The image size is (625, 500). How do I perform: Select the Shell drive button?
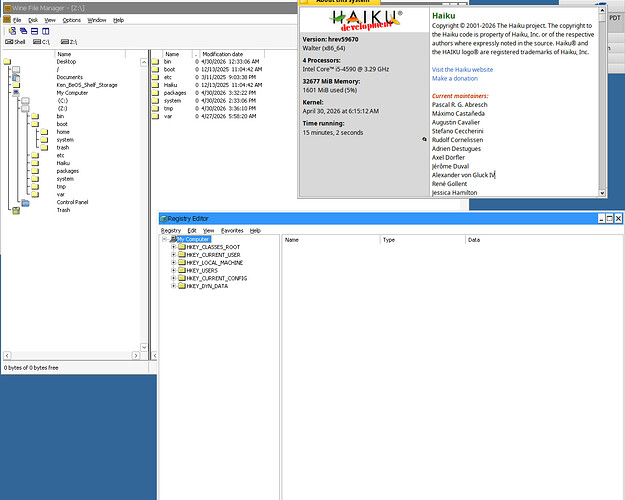tap(15, 42)
